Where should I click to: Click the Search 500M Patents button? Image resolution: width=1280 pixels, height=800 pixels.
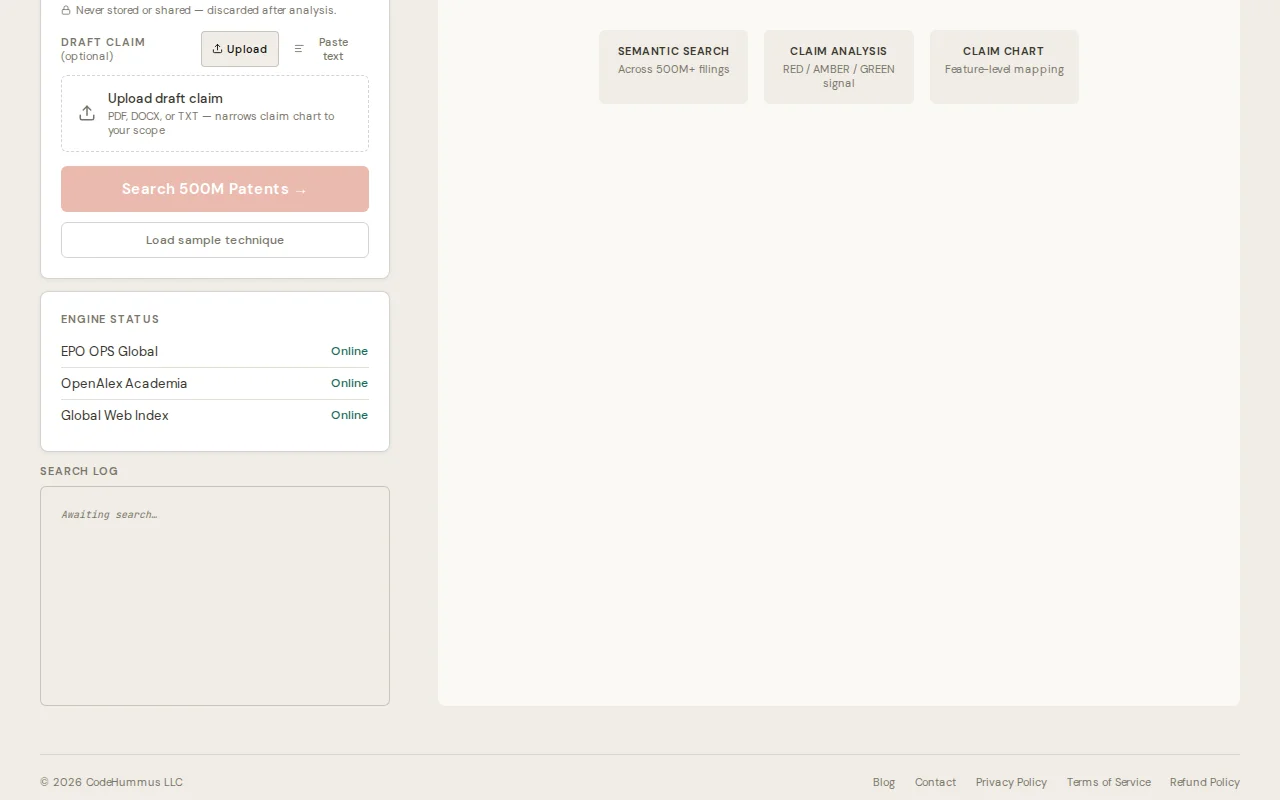point(215,189)
